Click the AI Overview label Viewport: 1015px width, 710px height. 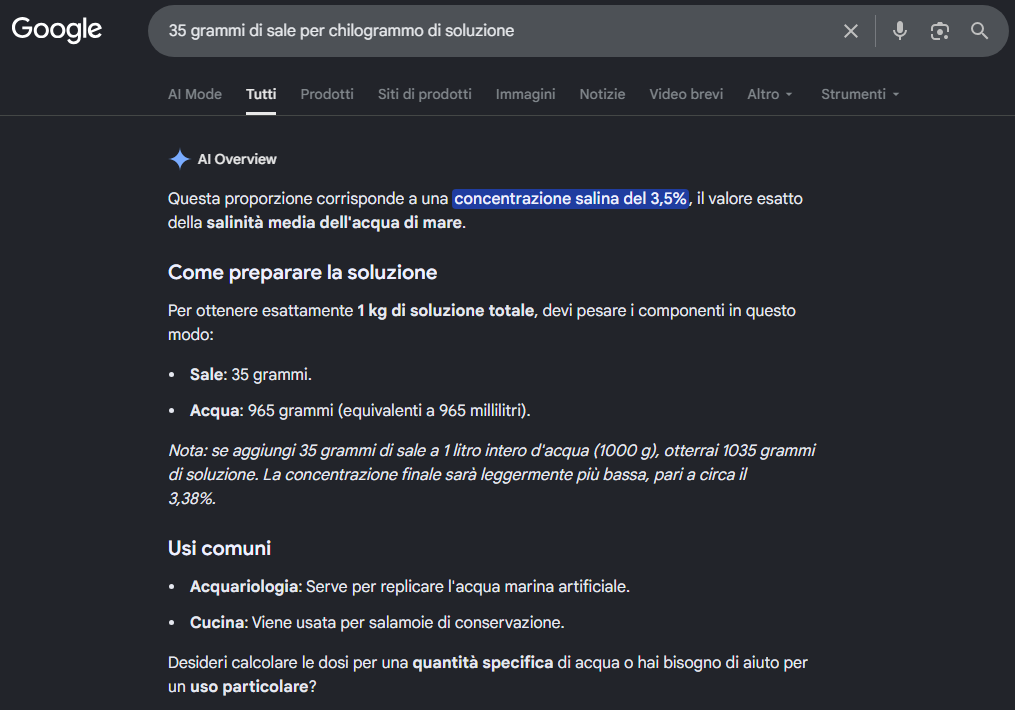237,159
